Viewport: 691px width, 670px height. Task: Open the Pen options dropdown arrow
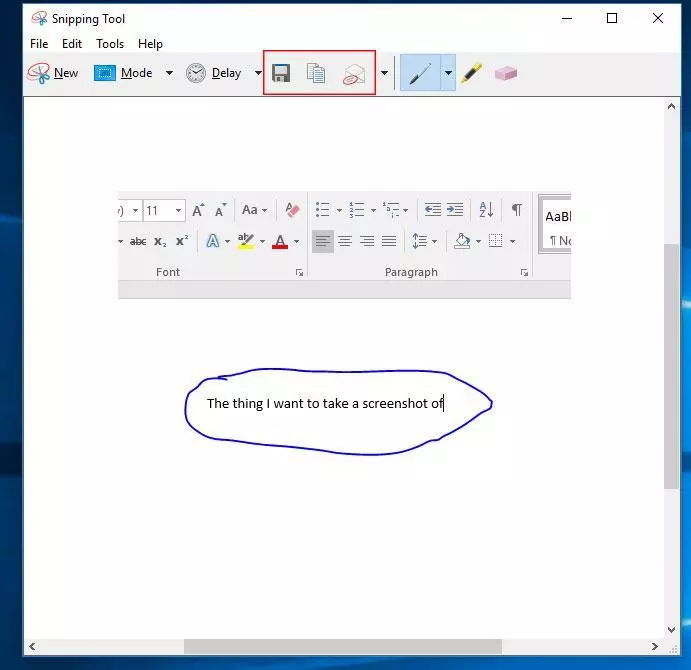(448, 73)
